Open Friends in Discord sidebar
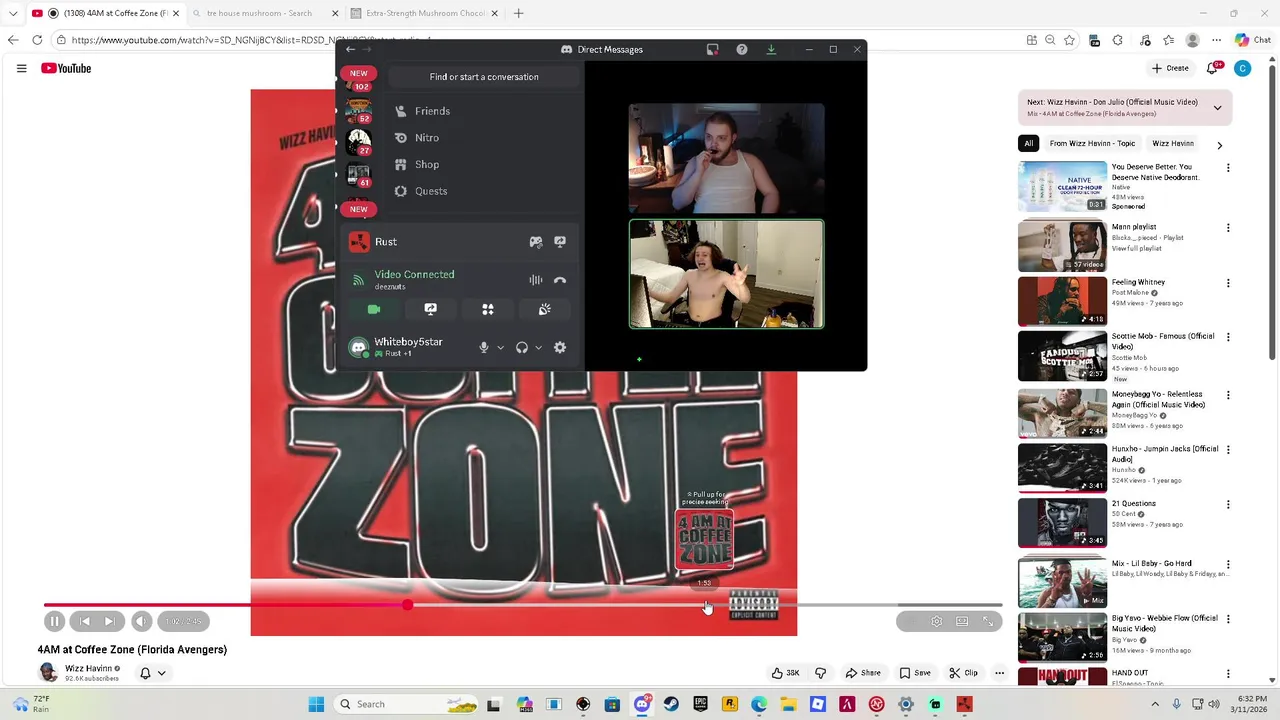Viewport: 1280px width, 720px height. 482,111
